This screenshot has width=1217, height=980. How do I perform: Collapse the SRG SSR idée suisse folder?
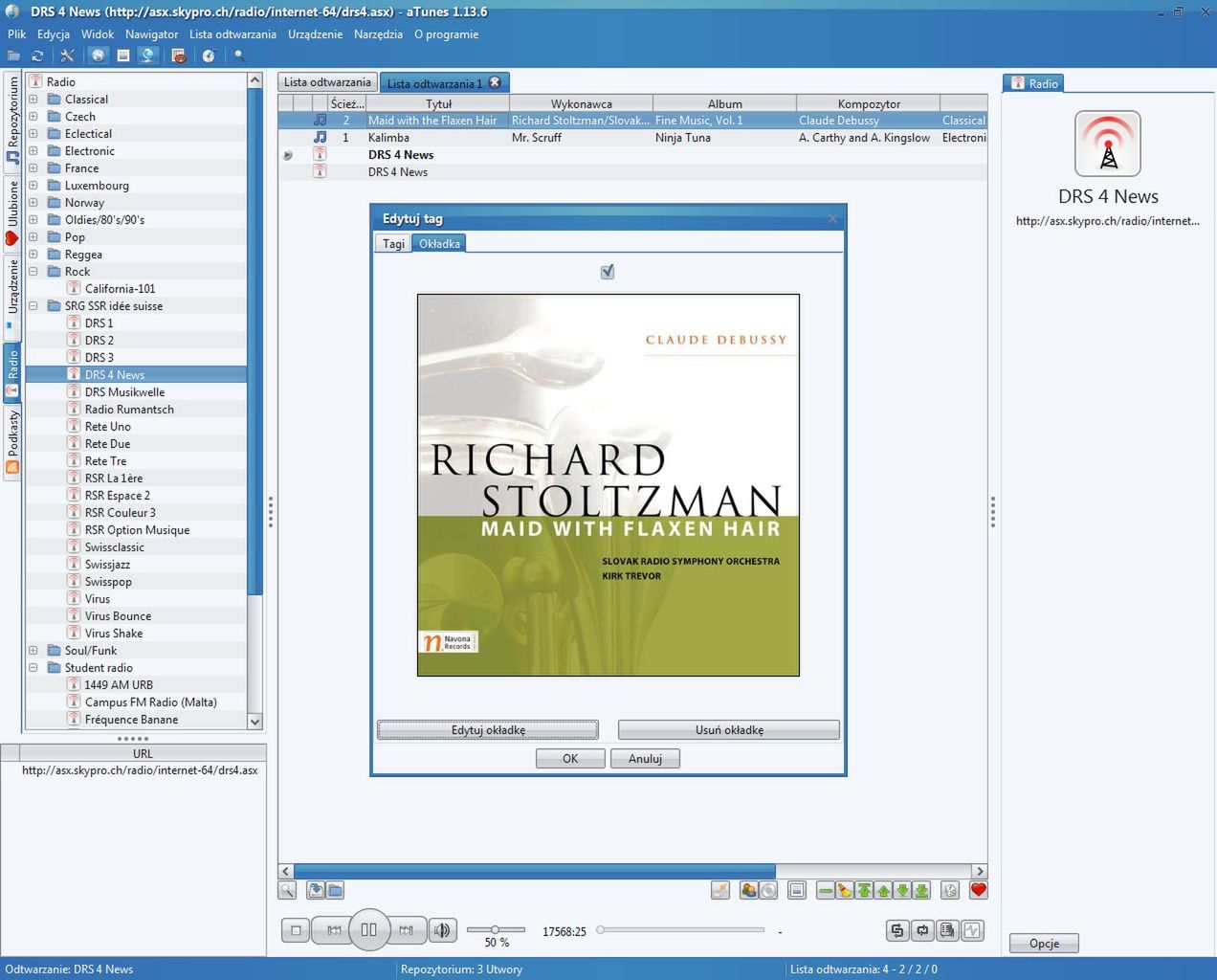(33, 306)
